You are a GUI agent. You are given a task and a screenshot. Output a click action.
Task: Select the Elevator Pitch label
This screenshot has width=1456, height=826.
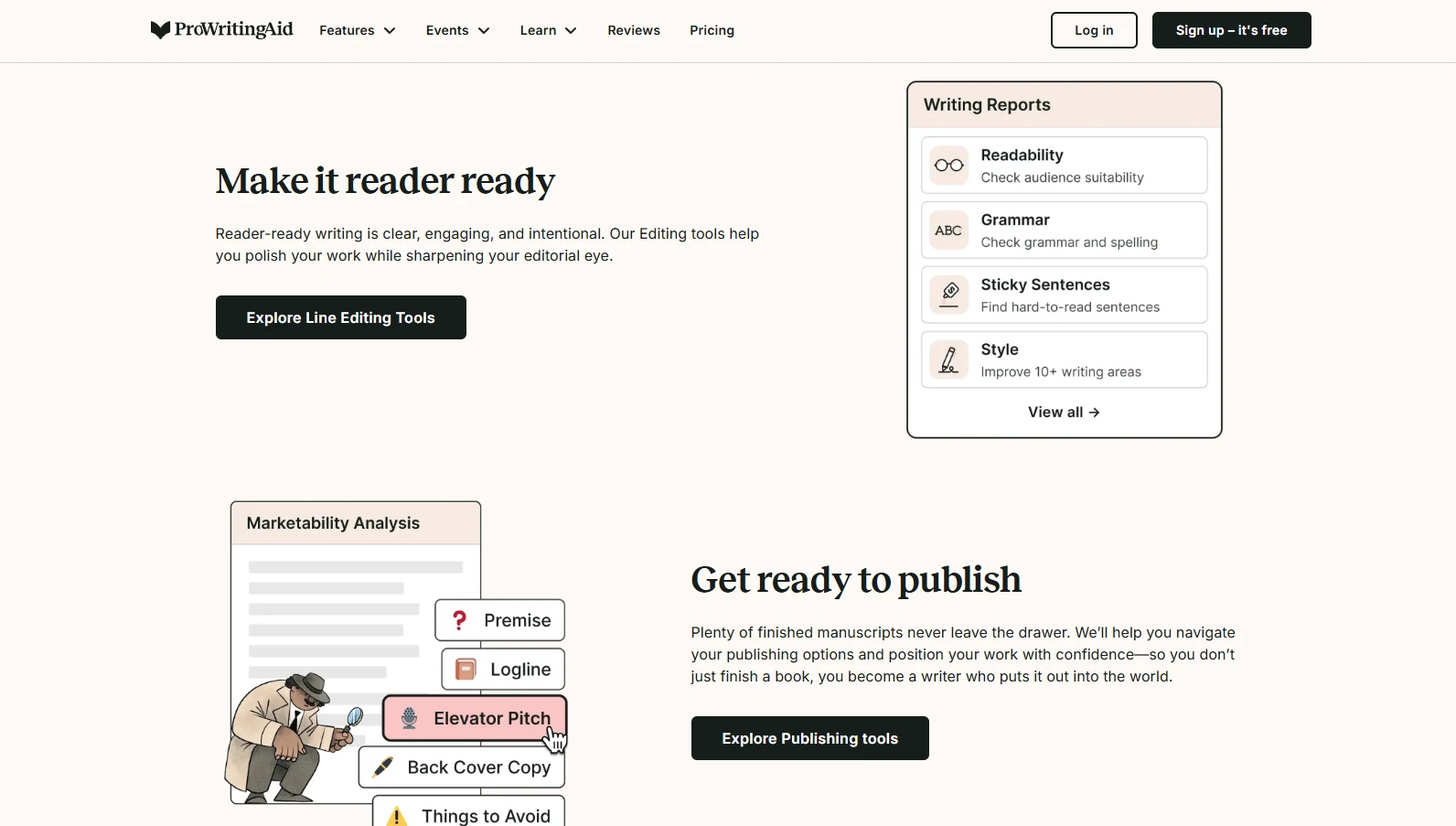point(492,718)
